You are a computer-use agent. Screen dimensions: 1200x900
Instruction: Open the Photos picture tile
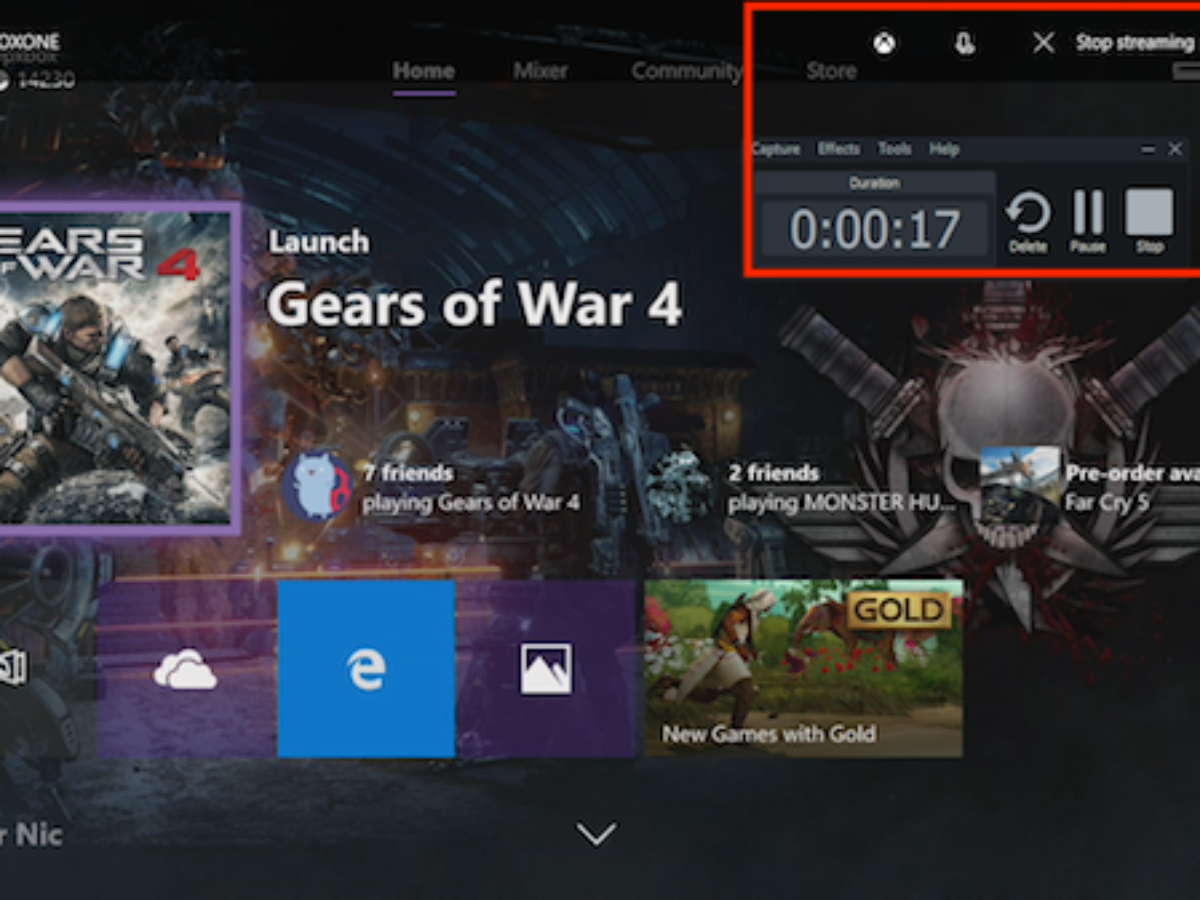tap(546, 669)
